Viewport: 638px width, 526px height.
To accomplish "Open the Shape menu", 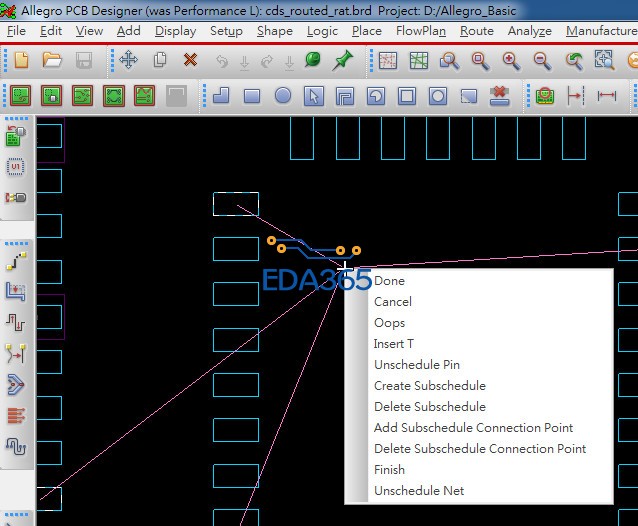I will point(274,31).
